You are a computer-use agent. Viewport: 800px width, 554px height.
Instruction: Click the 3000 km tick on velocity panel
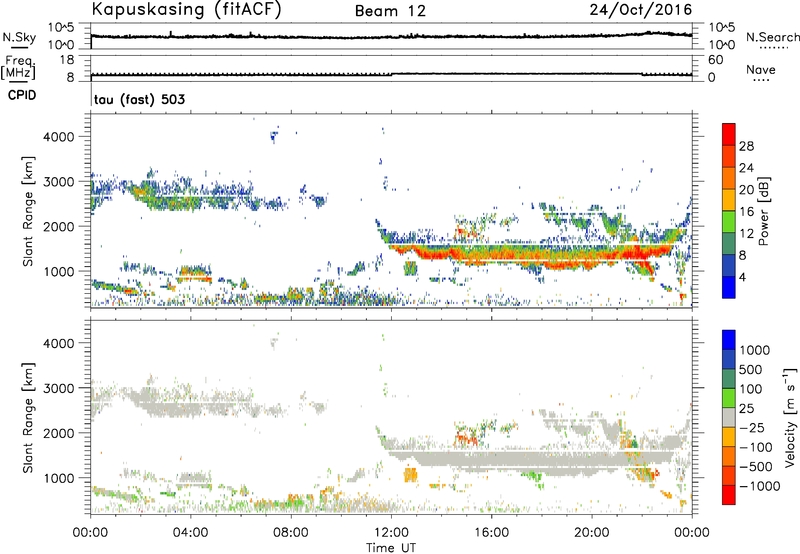(58, 388)
